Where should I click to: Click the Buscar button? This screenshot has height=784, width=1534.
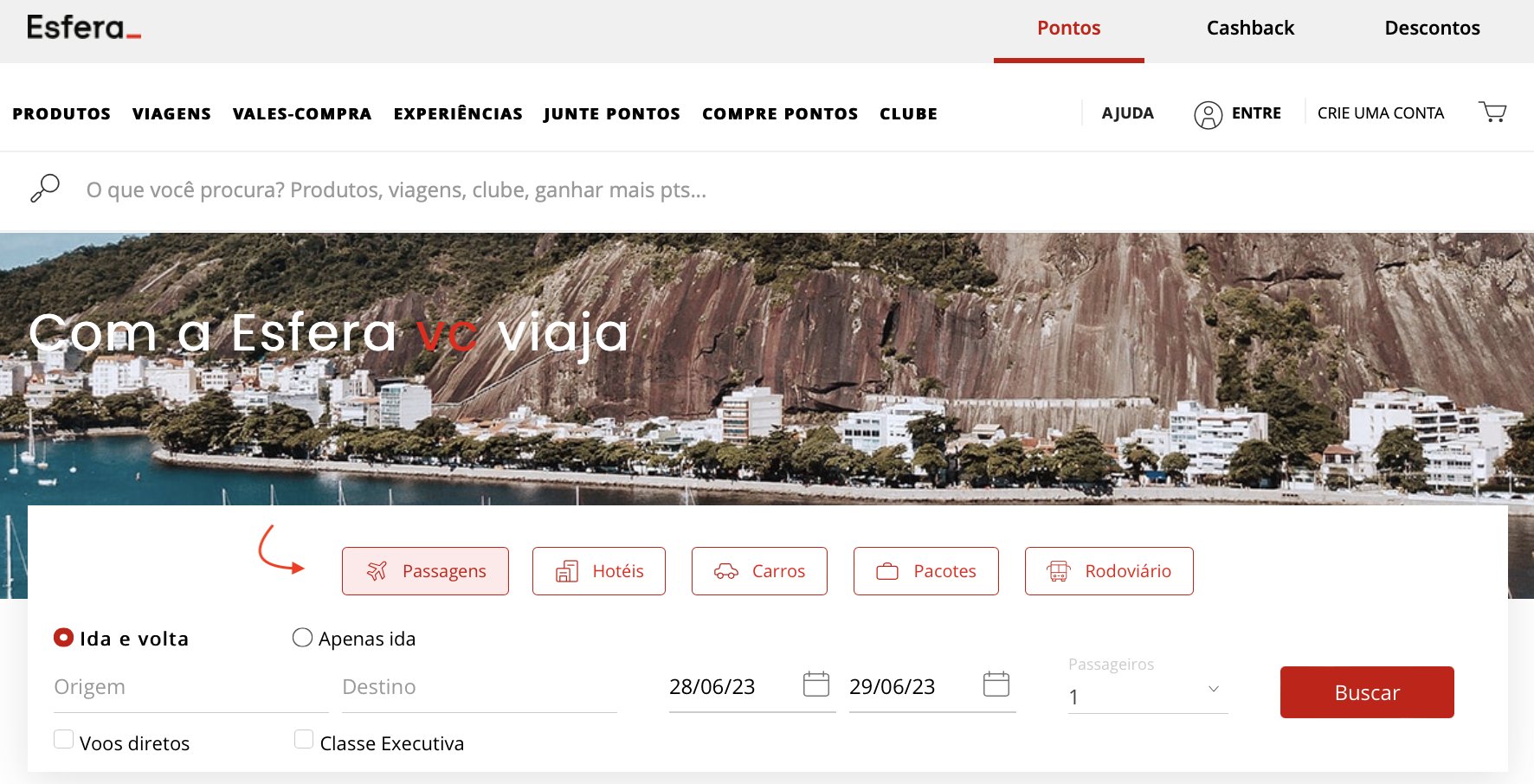(x=1367, y=692)
